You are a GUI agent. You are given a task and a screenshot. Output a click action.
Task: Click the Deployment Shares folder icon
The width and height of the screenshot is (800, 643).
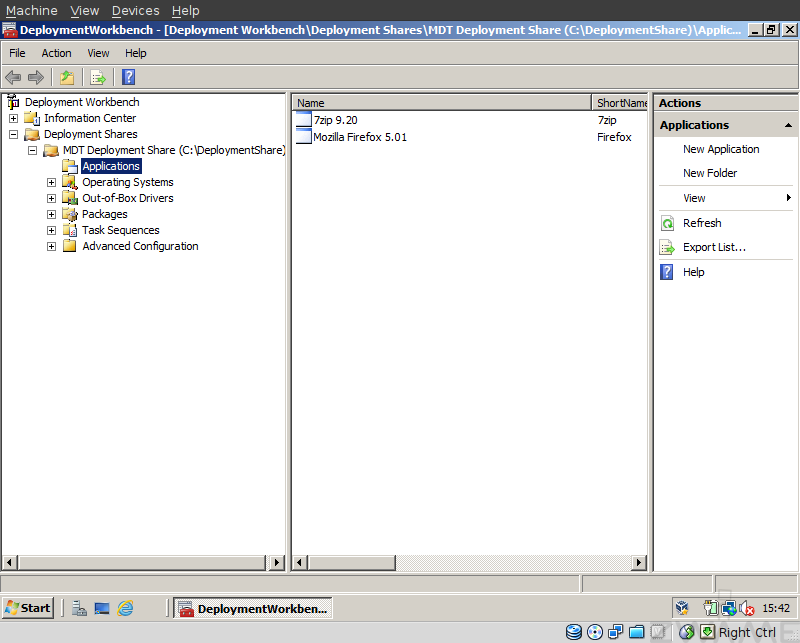point(32,134)
